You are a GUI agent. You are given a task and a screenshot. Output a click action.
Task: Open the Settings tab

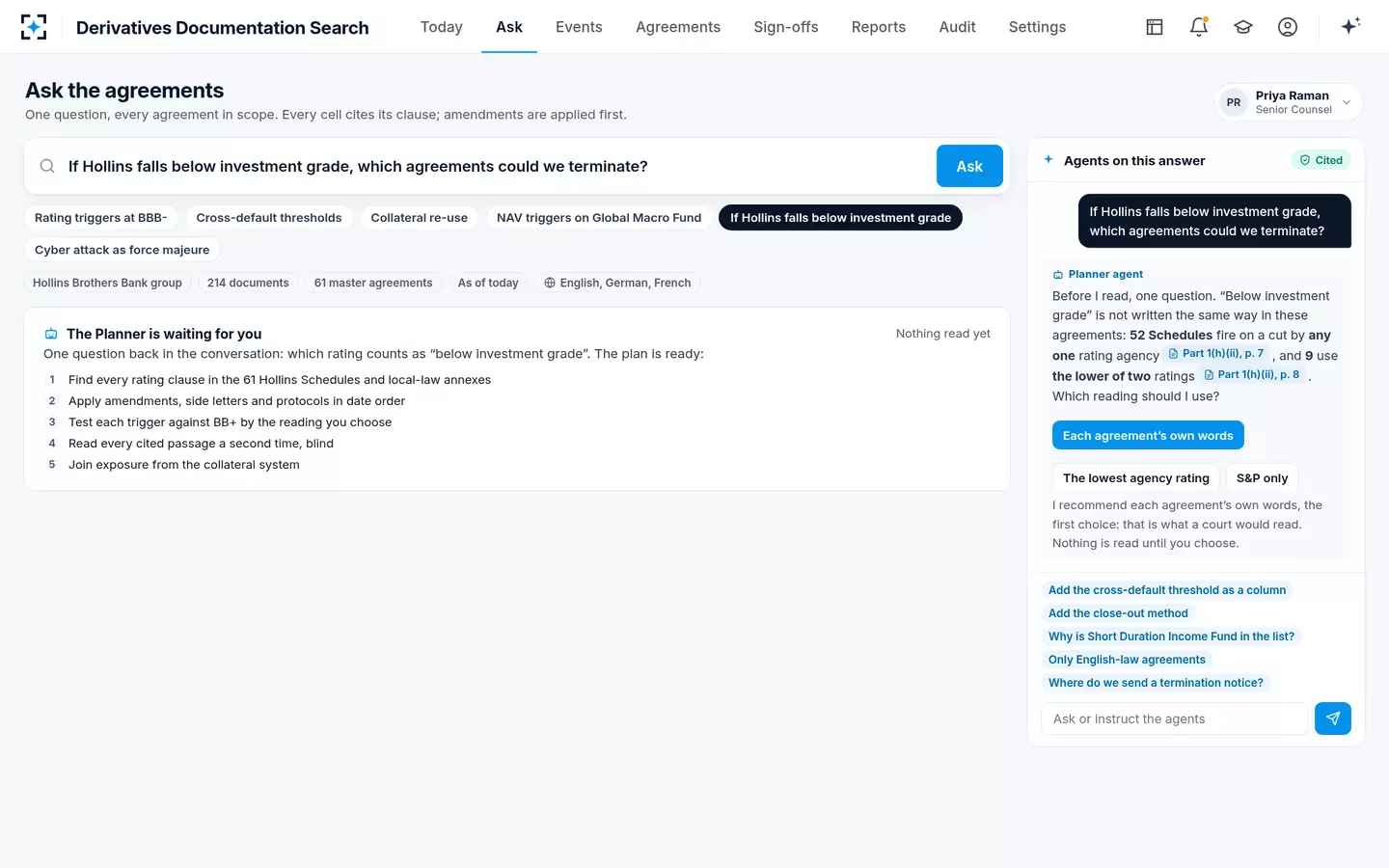coord(1038,27)
